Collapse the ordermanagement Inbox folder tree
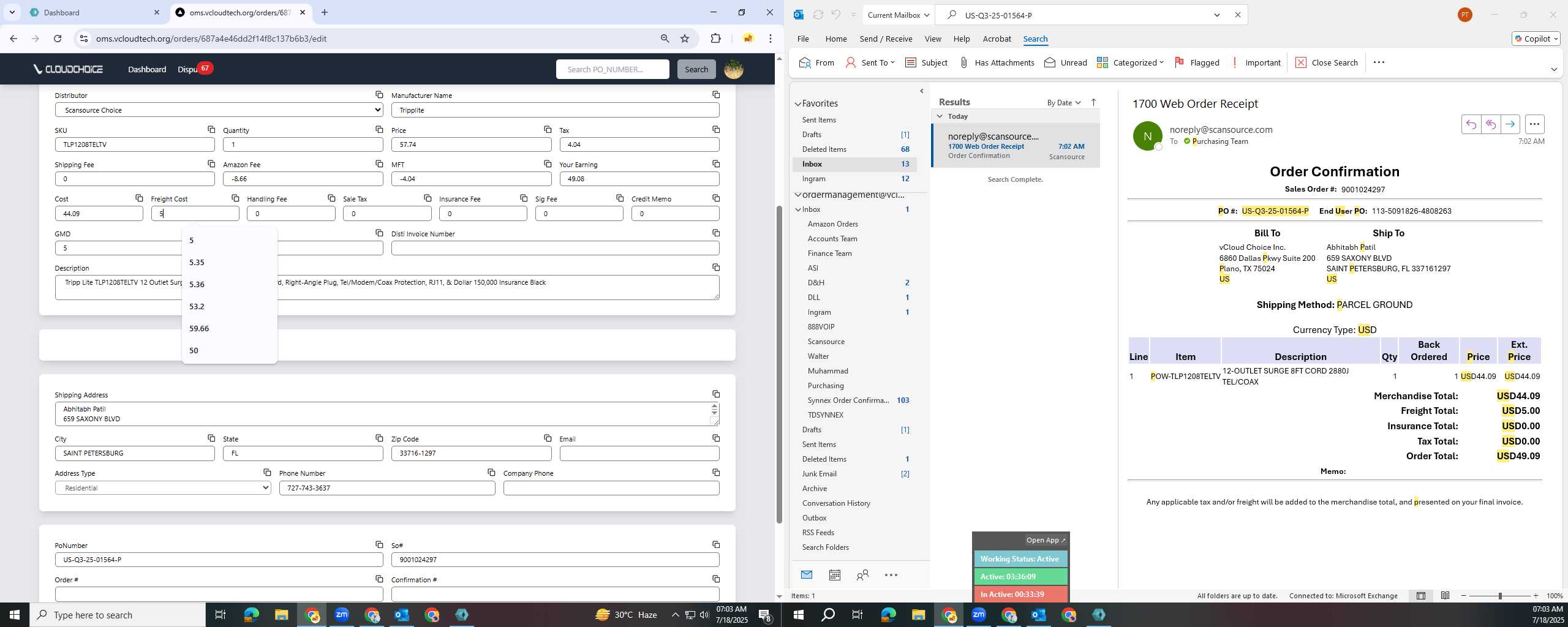 (x=798, y=209)
